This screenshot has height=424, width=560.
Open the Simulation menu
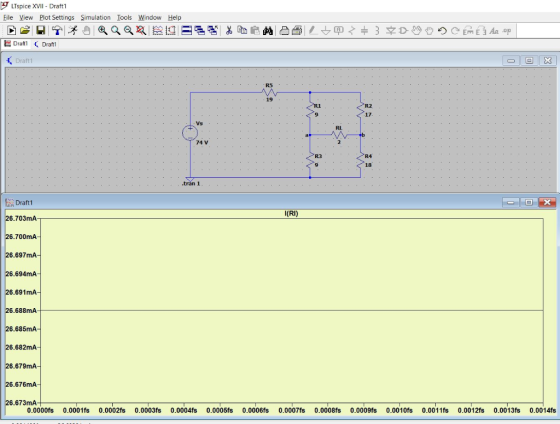coord(95,17)
